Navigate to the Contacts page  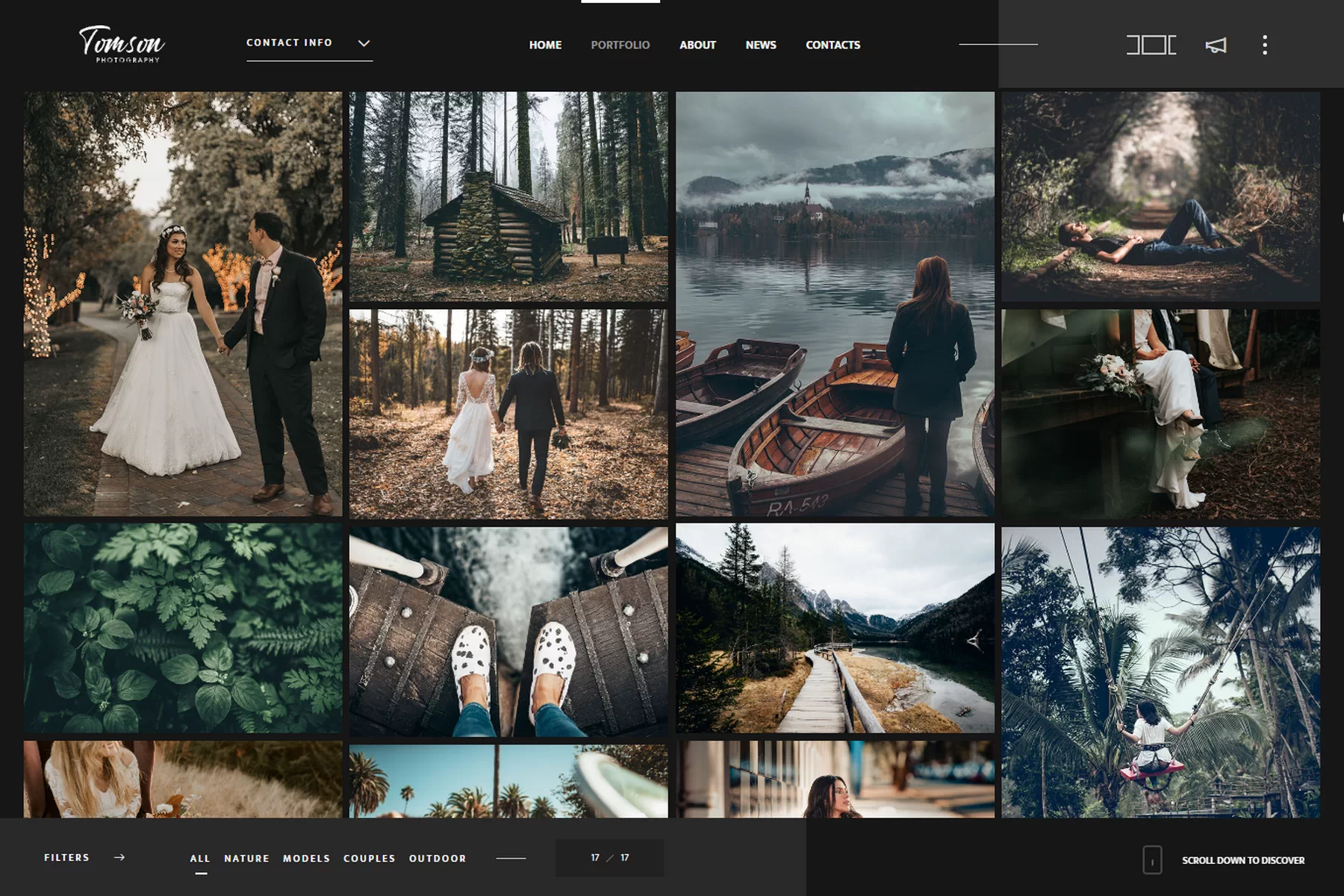[833, 45]
